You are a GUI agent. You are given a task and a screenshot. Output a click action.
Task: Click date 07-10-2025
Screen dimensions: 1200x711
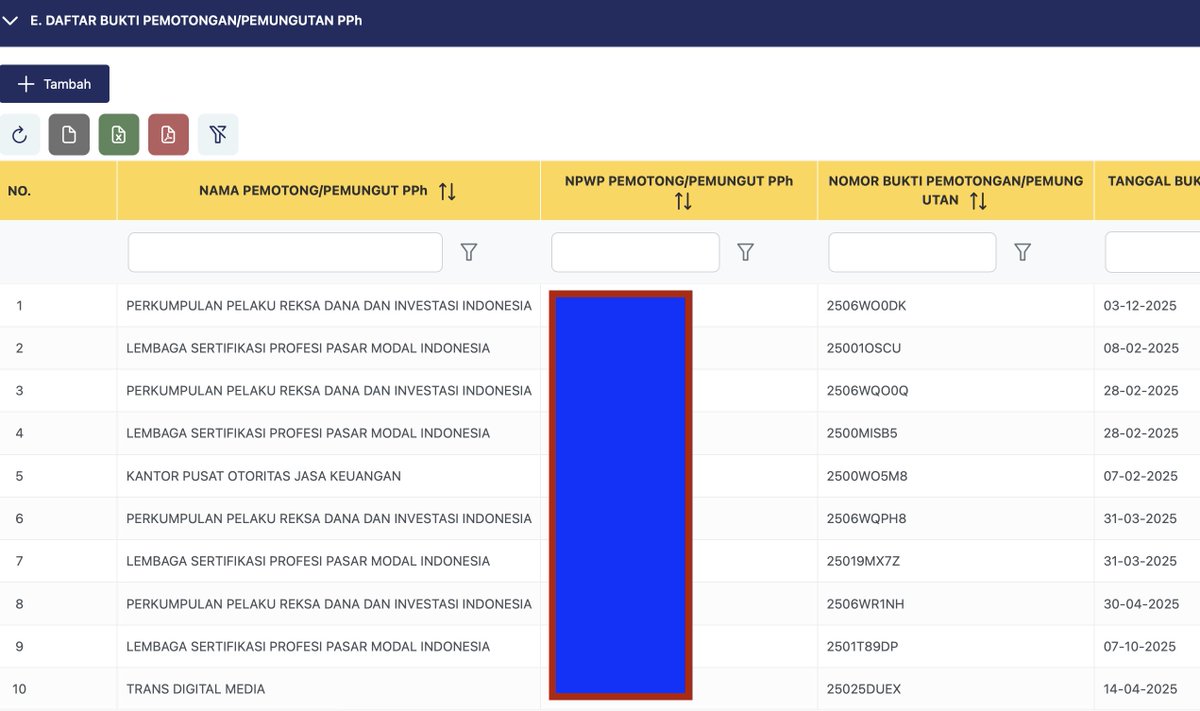1139,646
